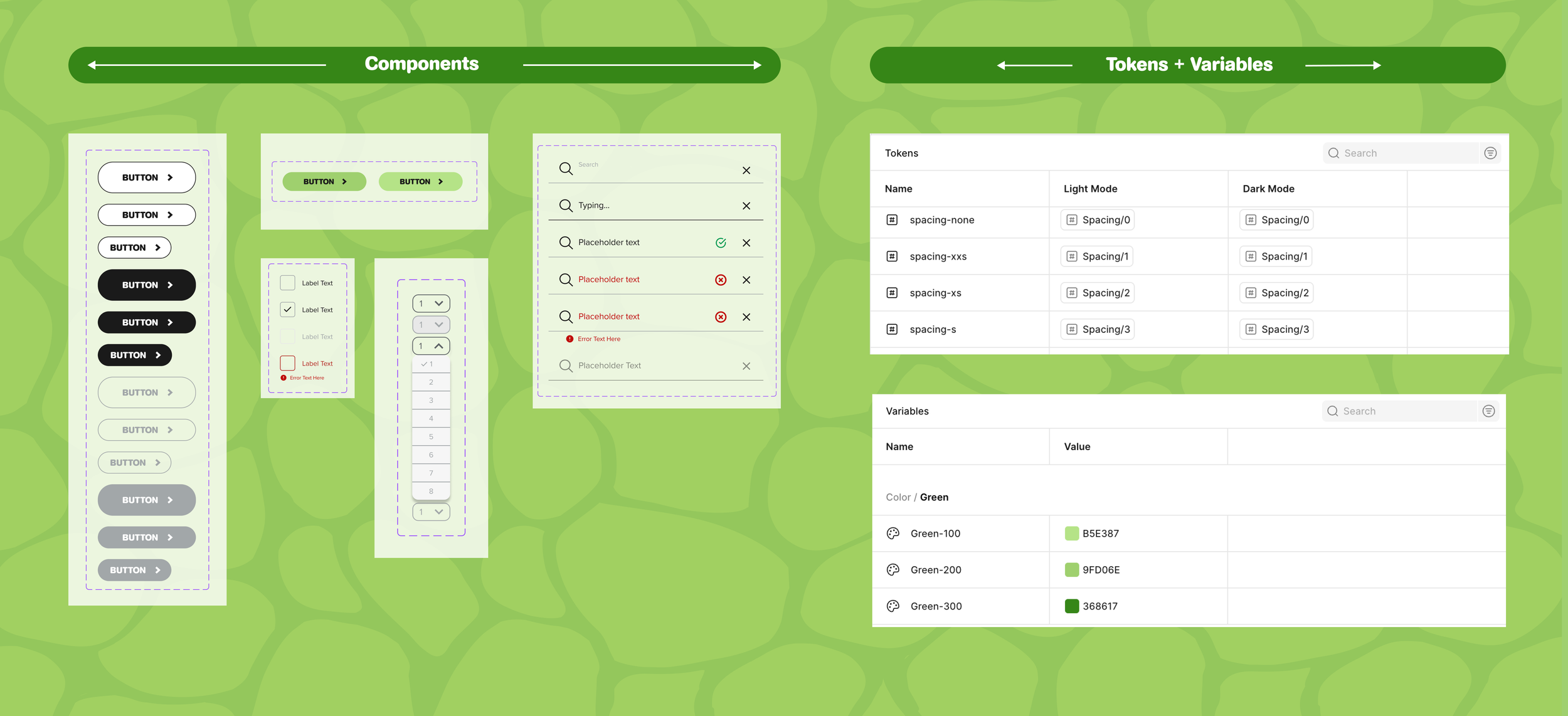Open the bottom dropdown below option 8
This screenshot has height=716, width=1568.
[431, 512]
